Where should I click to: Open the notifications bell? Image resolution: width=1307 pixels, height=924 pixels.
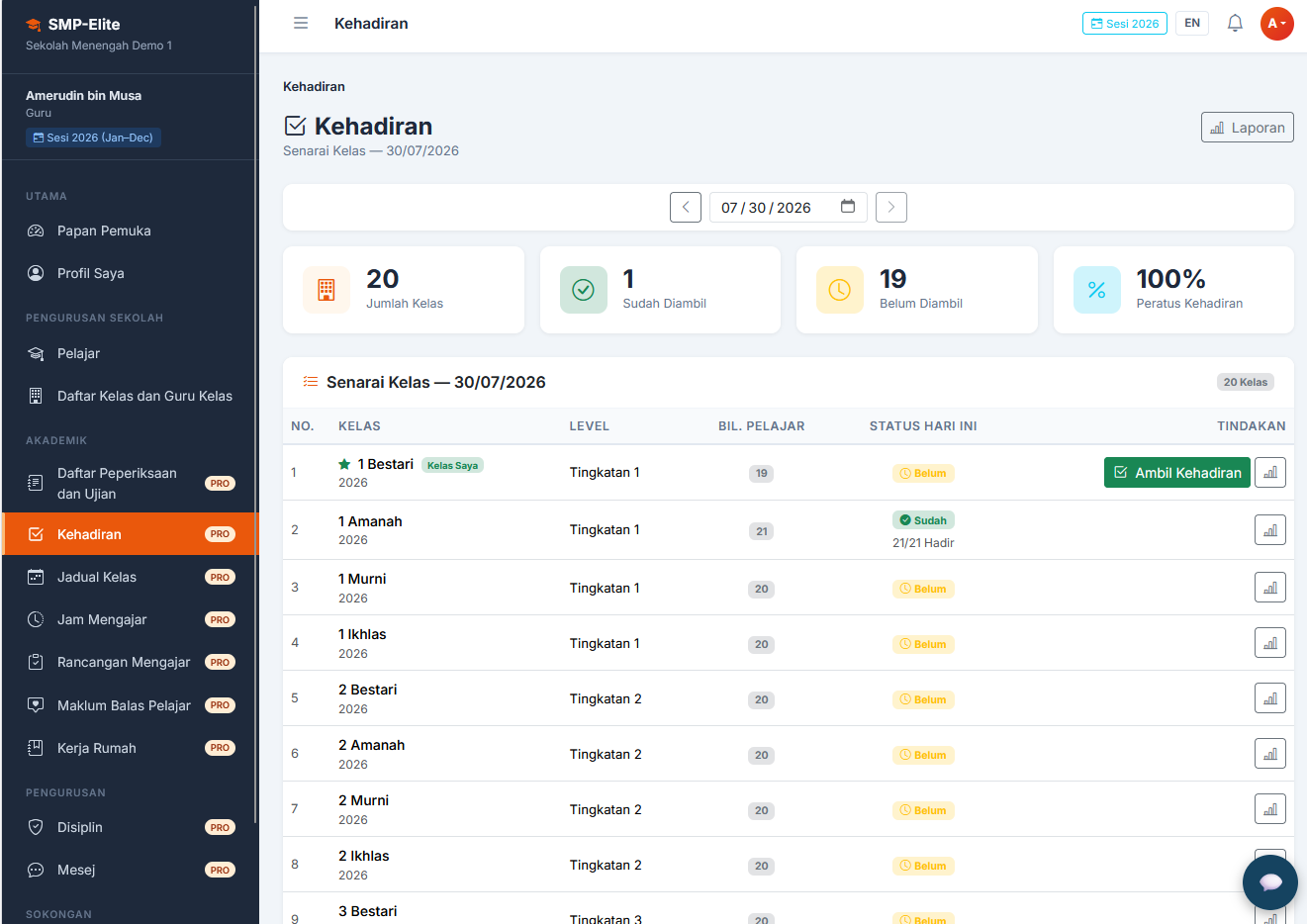coord(1235,23)
